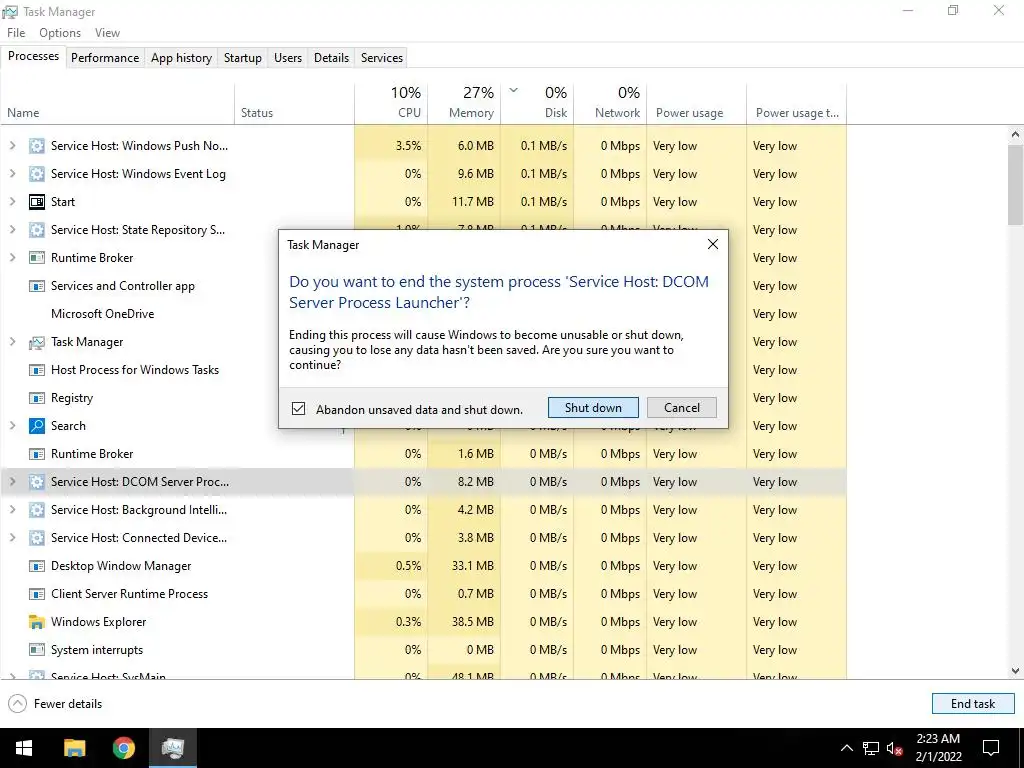Expand the Task Manager process row
1024x768 pixels.
[12, 342]
